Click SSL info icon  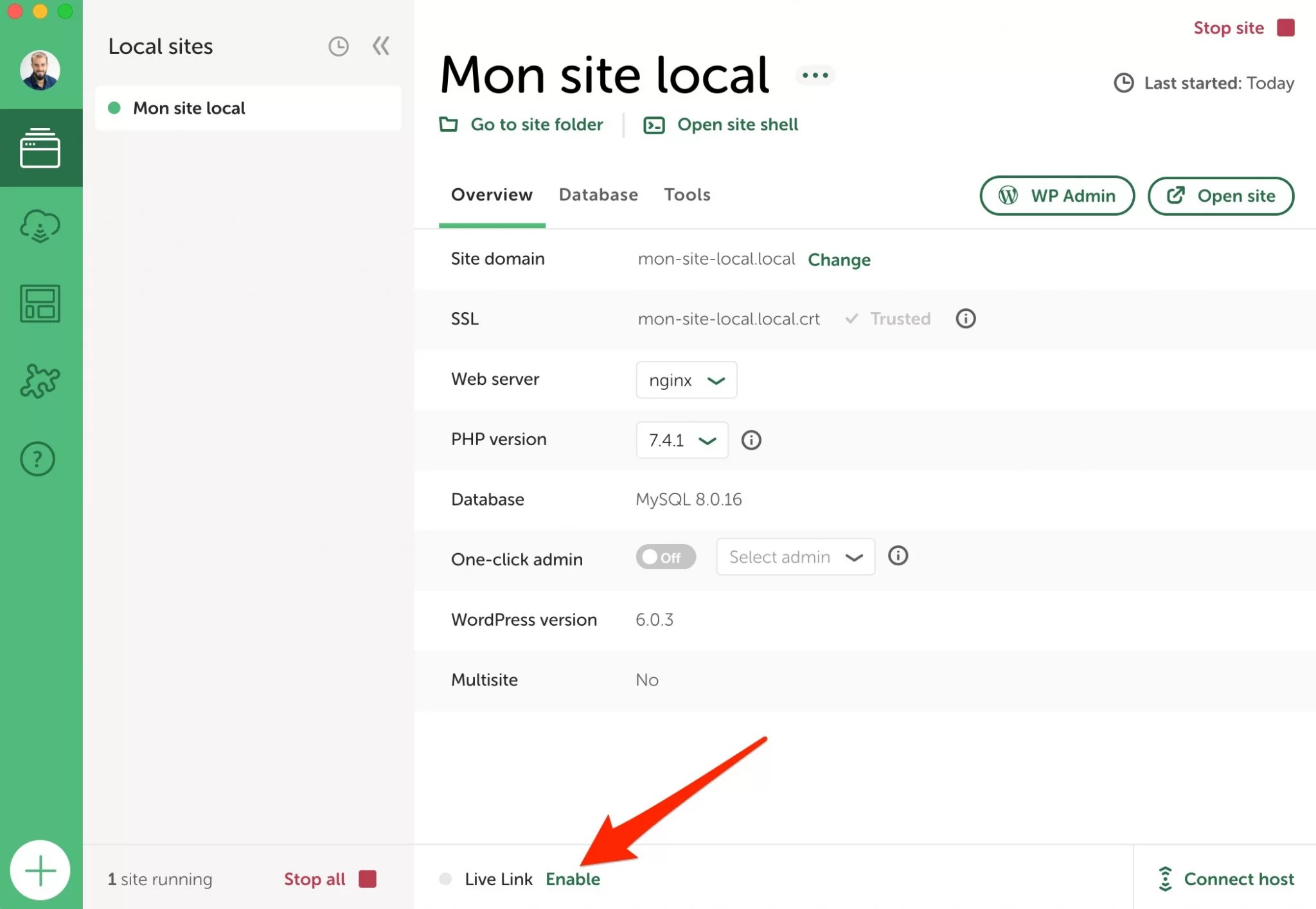(965, 319)
